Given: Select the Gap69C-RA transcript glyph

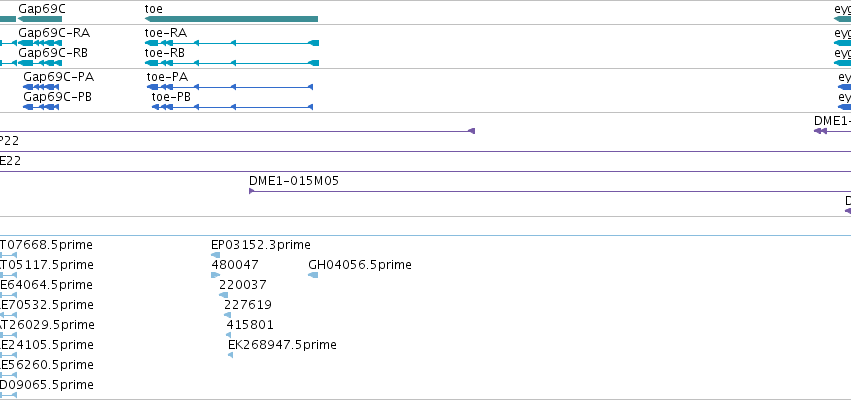Looking at the screenshot, I should point(40,43).
